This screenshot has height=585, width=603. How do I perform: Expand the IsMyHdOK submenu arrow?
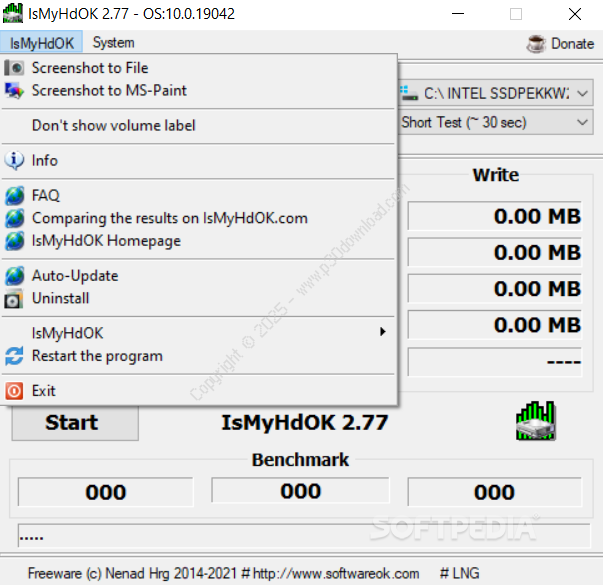tap(382, 333)
